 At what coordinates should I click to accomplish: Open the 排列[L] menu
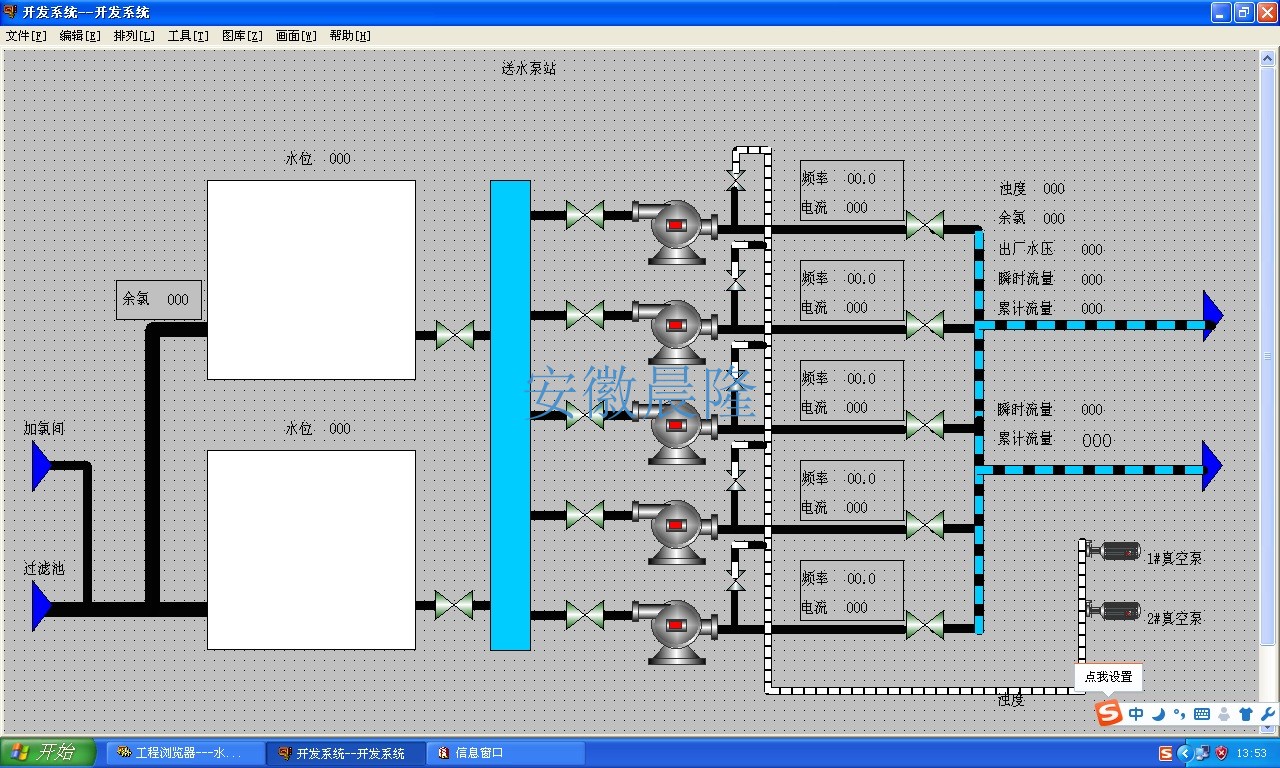click(134, 35)
